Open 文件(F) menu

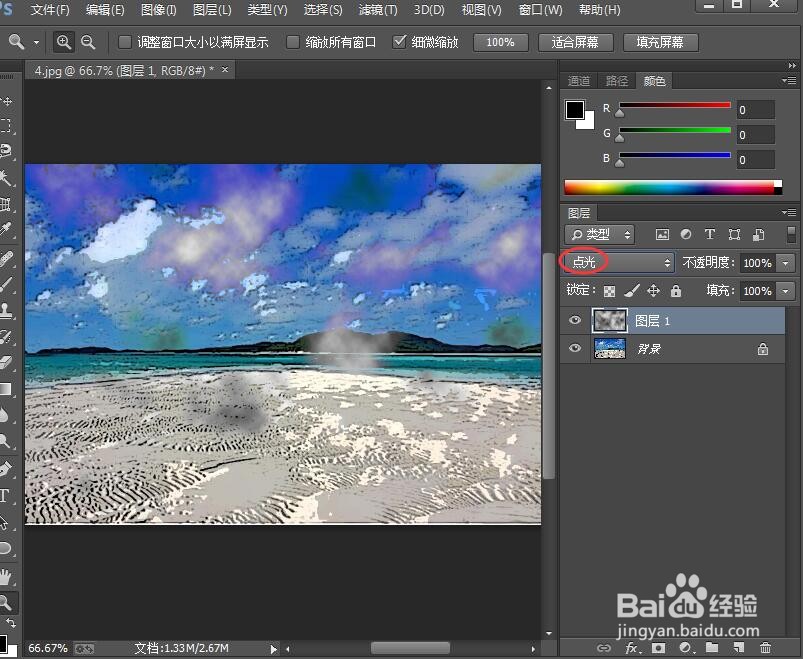point(50,10)
